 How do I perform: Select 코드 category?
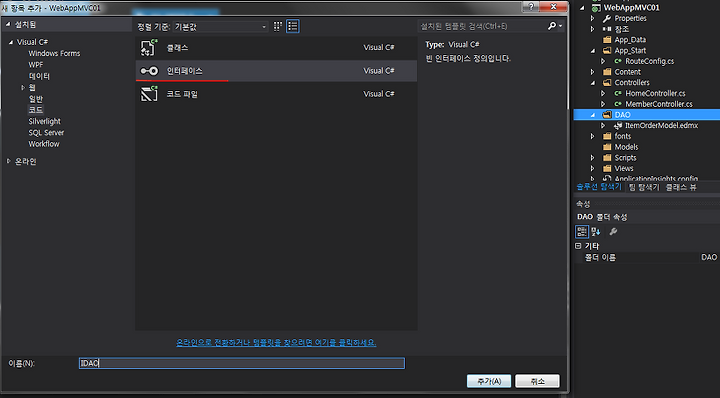pyautogui.click(x=35, y=110)
